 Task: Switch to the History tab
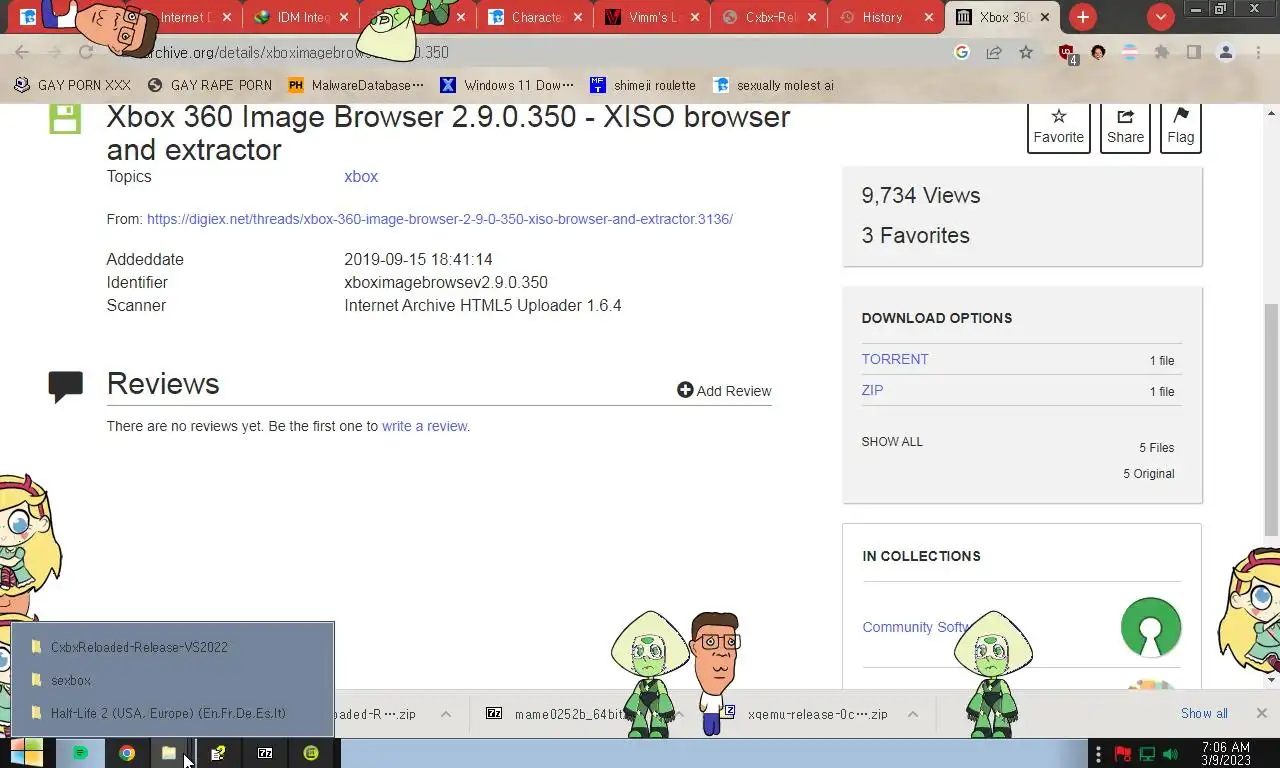tap(882, 17)
